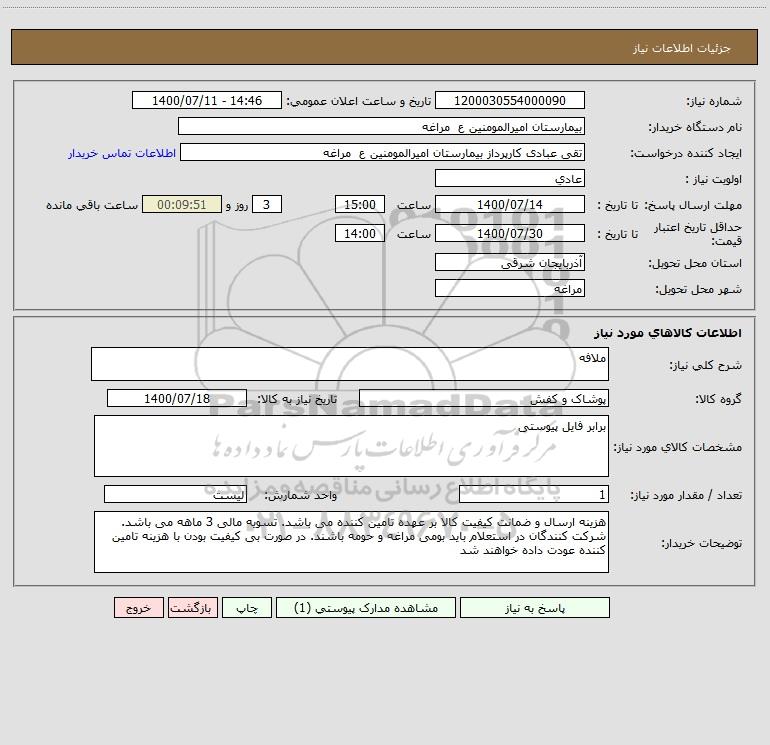The image size is (770, 745).
Task: Click the quantity field showing 1
Action: click(534, 495)
